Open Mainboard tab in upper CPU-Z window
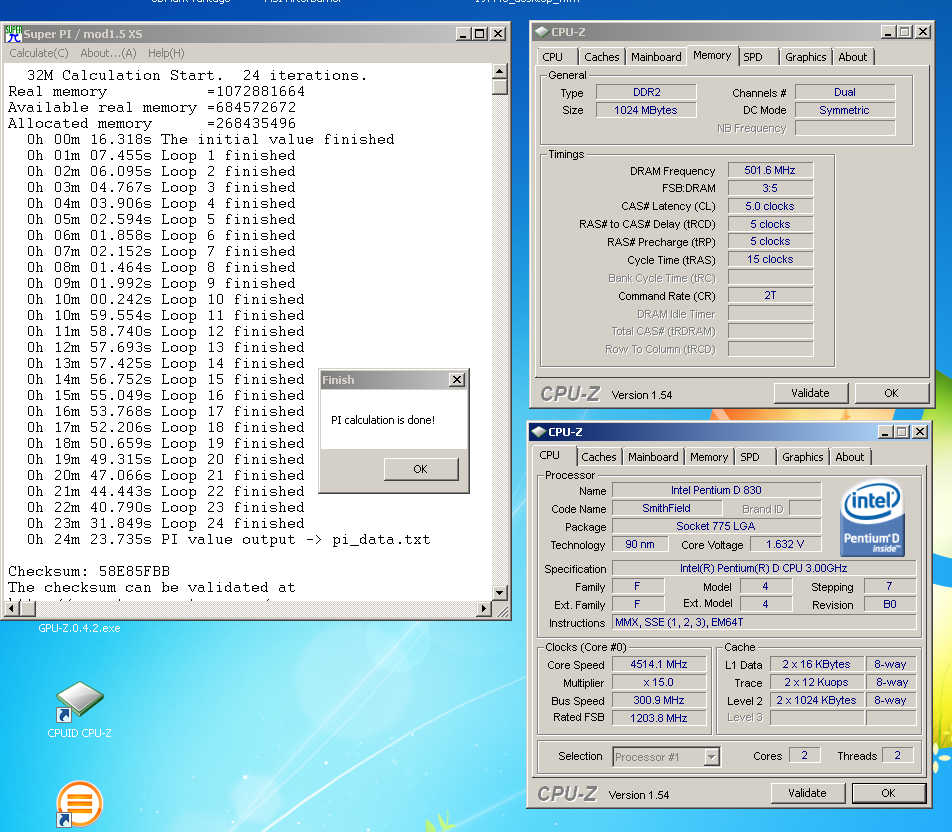Viewport: 952px width, 832px height. click(x=656, y=57)
